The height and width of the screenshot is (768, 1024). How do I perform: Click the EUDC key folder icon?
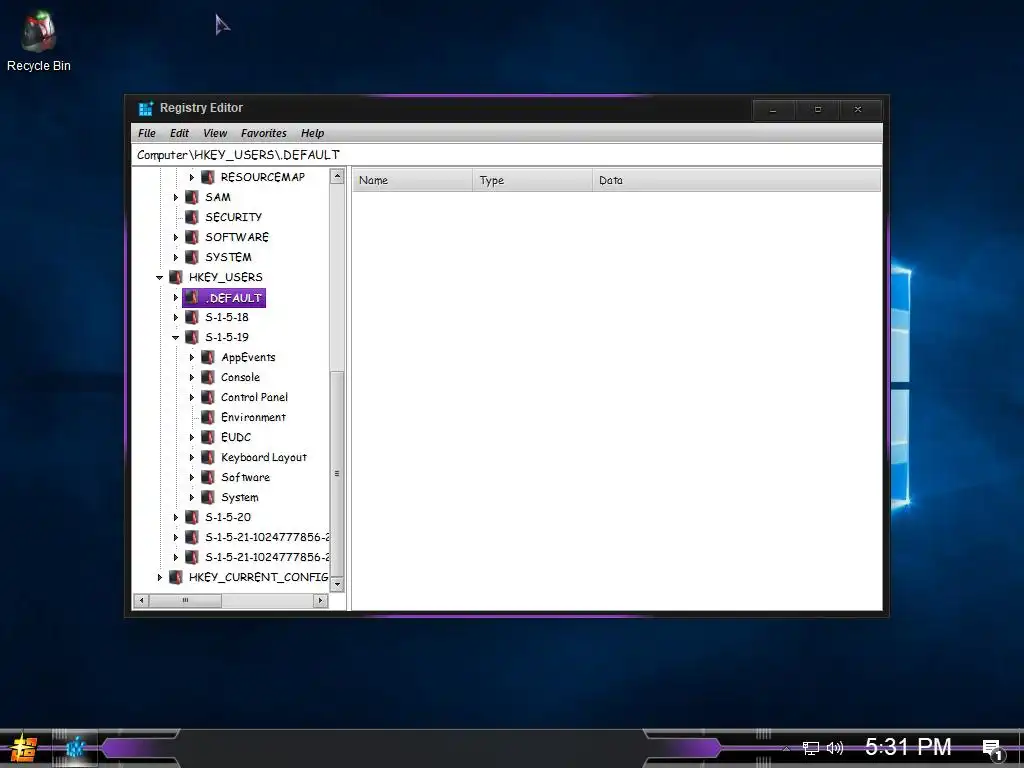[x=208, y=438]
